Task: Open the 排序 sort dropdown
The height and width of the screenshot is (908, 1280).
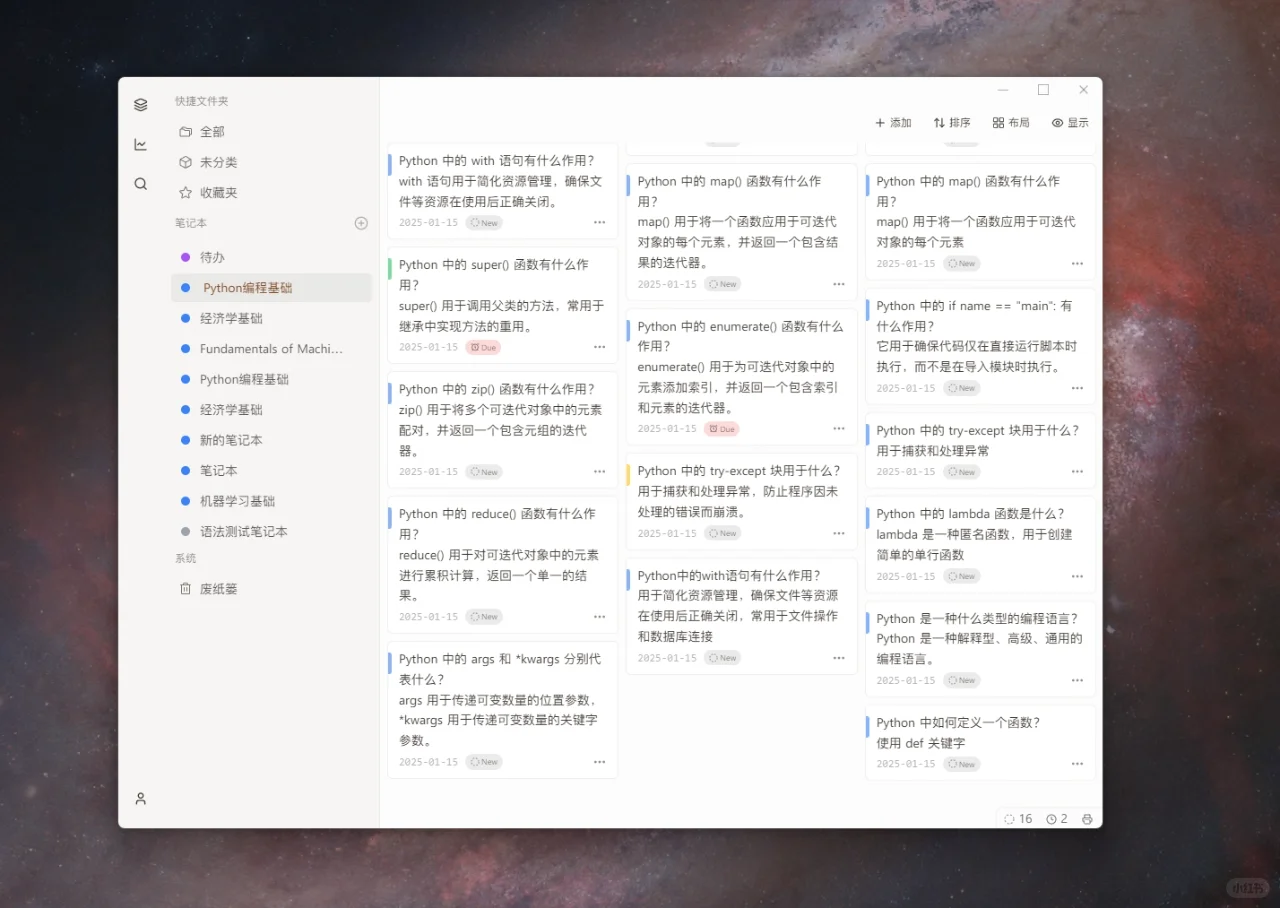Action: (x=951, y=122)
